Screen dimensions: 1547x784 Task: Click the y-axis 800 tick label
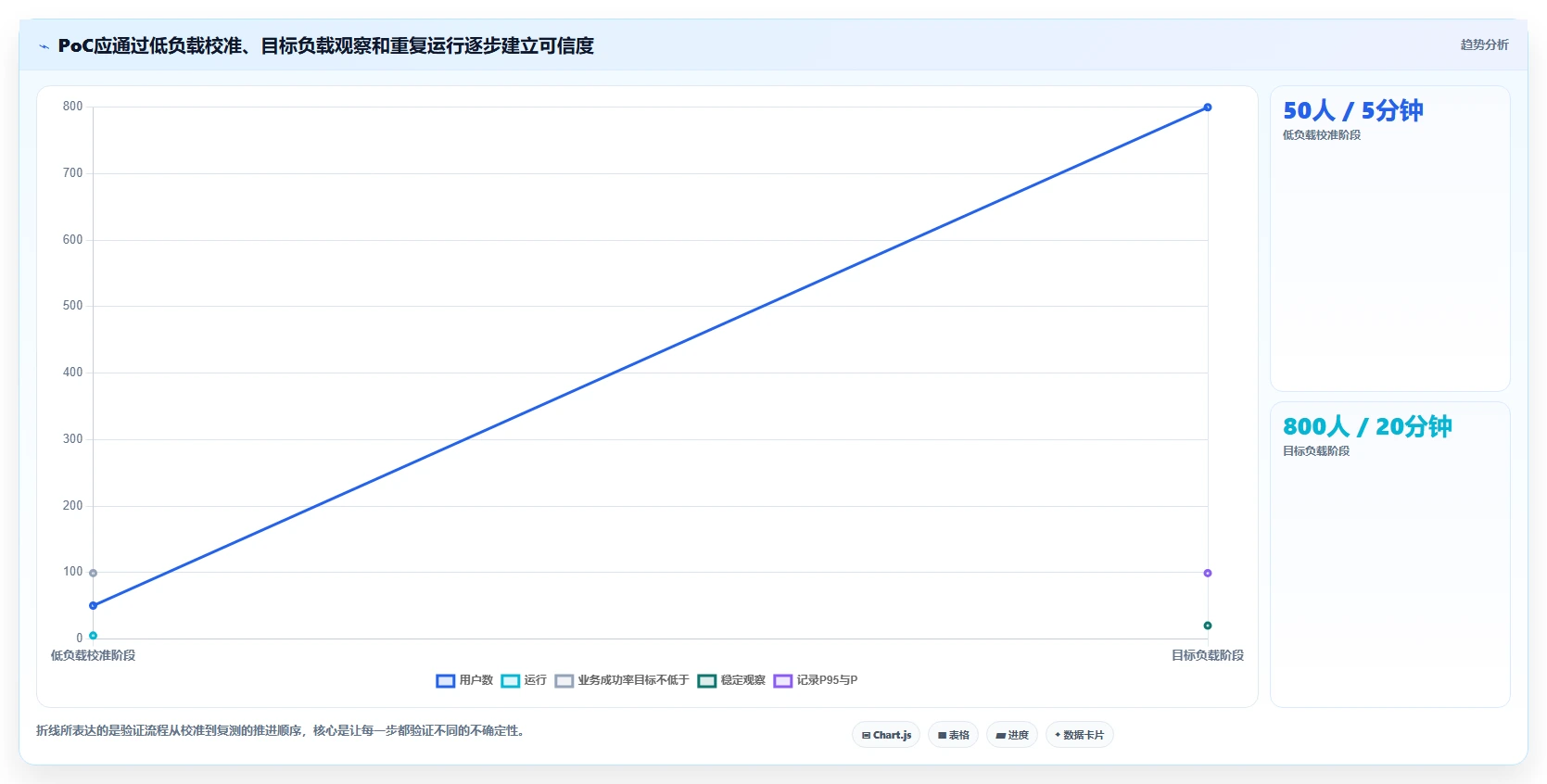72,107
